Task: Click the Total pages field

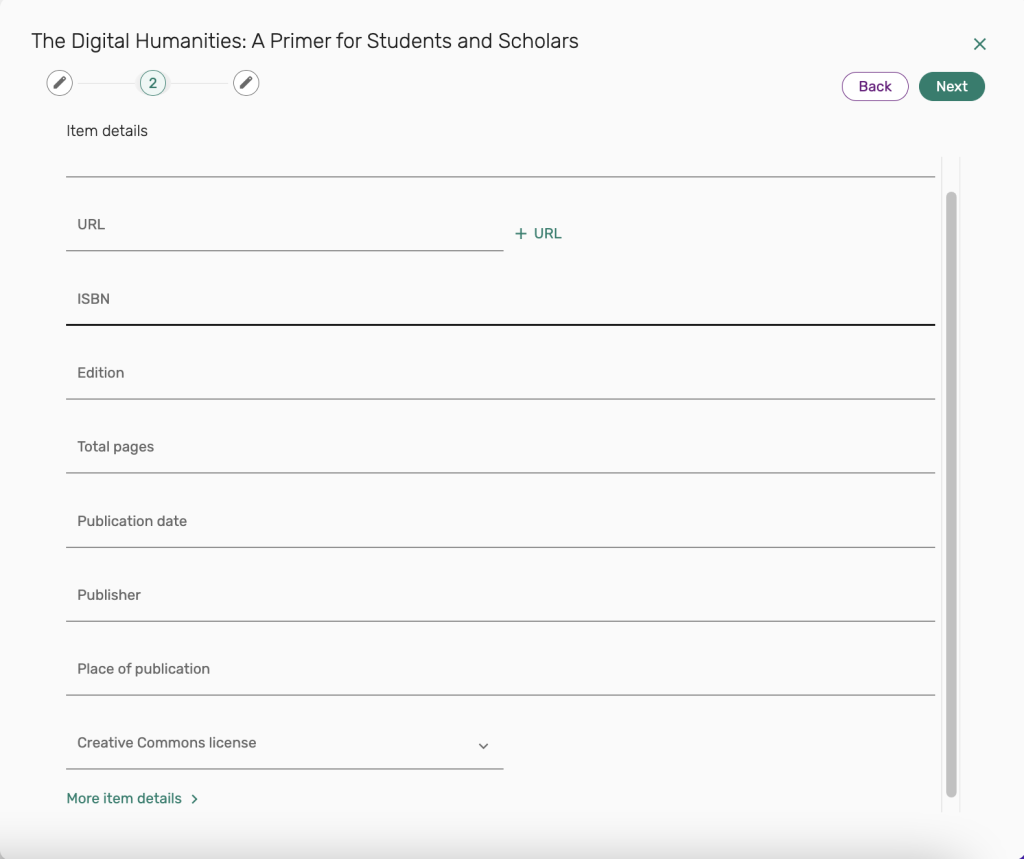Action: pyautogui.click(x=500, y=448)
